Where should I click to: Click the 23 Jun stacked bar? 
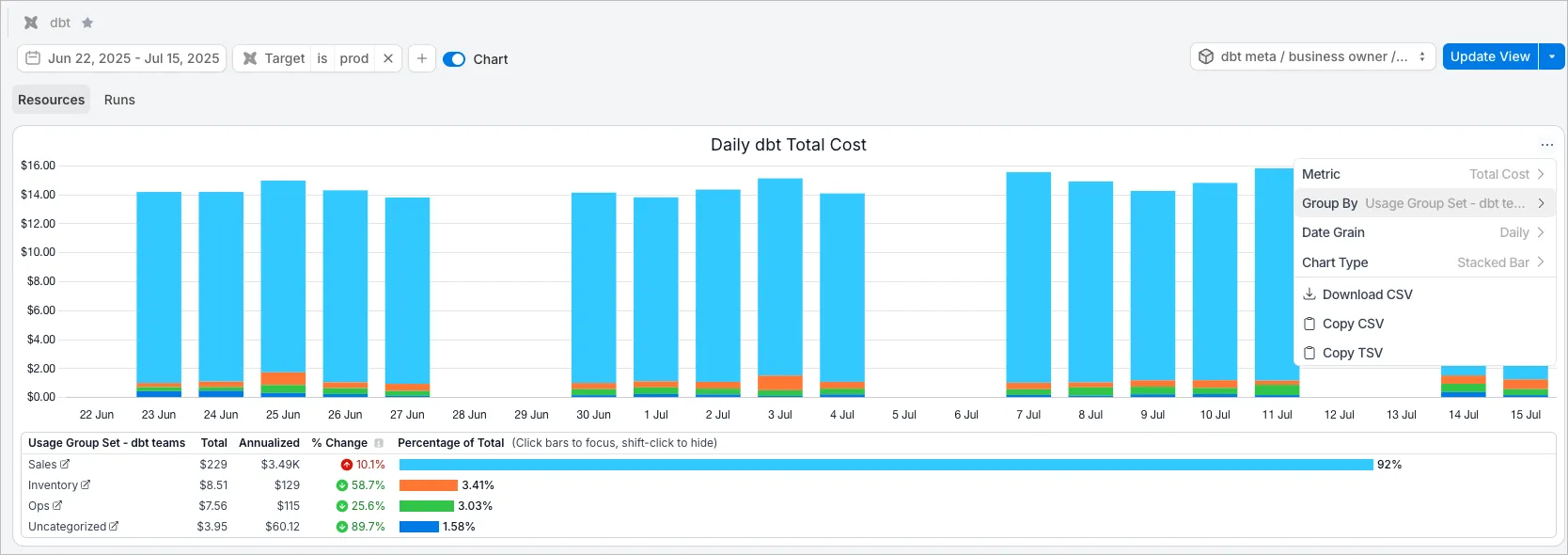click(159, 294)
